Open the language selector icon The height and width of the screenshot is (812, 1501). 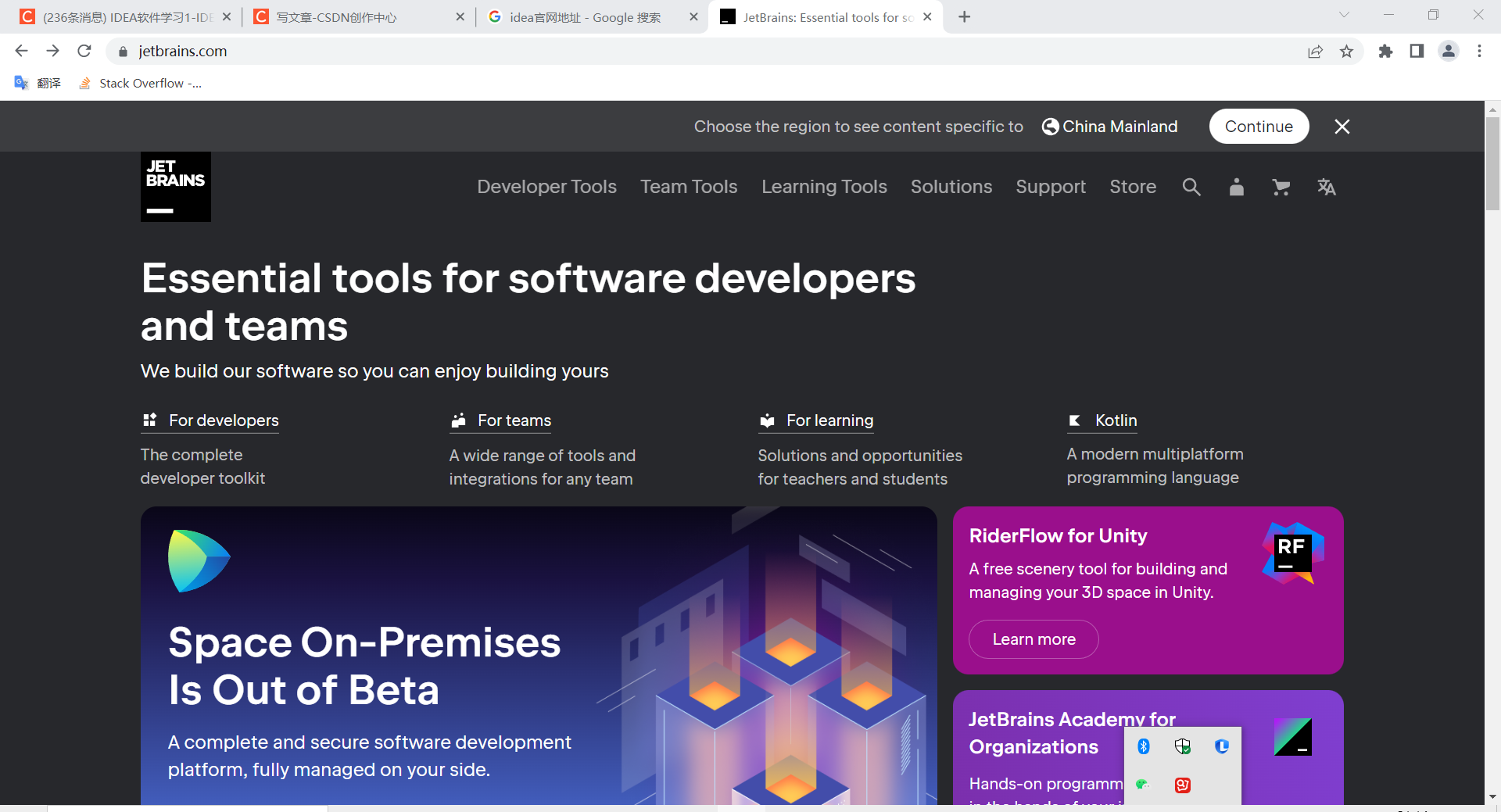click(1327, 187)
